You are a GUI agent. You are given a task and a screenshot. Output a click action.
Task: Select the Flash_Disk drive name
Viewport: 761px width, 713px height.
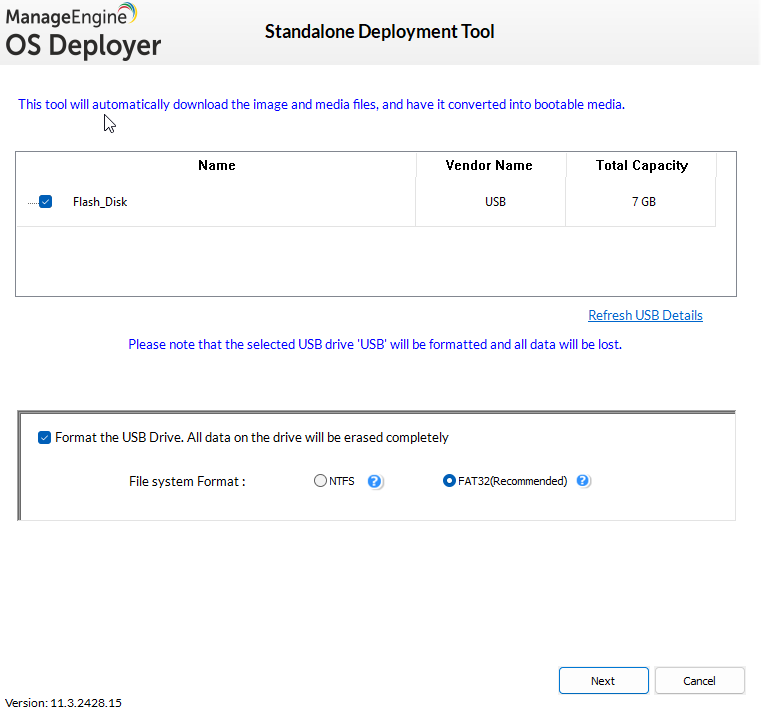coord(100,202)
